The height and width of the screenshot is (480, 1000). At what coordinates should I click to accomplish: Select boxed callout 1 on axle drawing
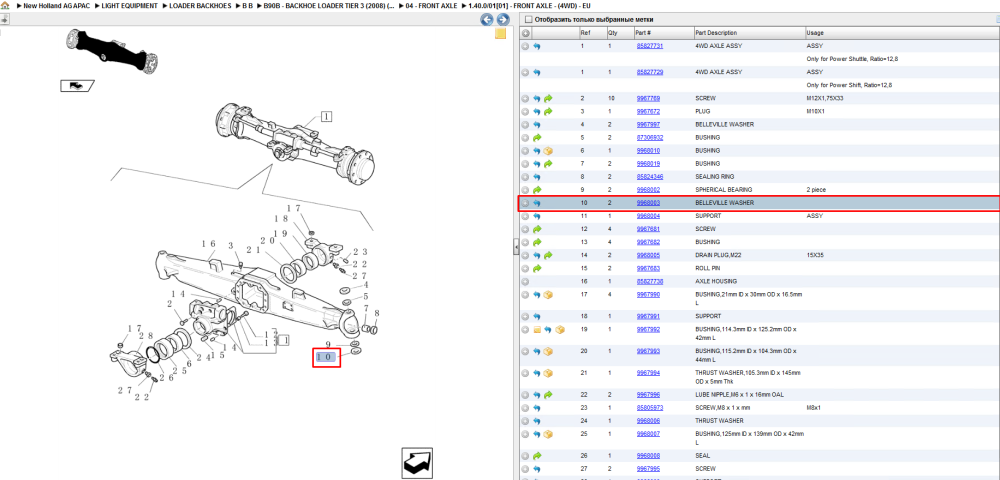[x=327, y=117]
